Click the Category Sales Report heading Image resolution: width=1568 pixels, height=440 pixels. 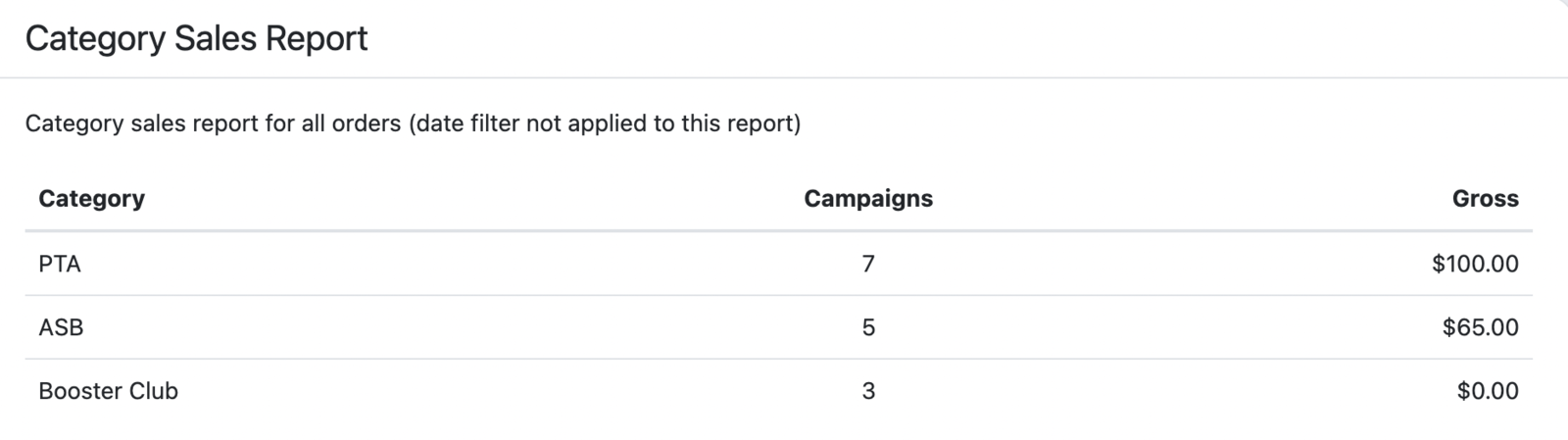(x=196, y=39)
